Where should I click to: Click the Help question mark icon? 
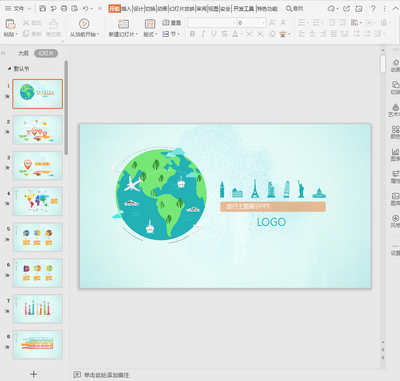(x=373, y=9)
